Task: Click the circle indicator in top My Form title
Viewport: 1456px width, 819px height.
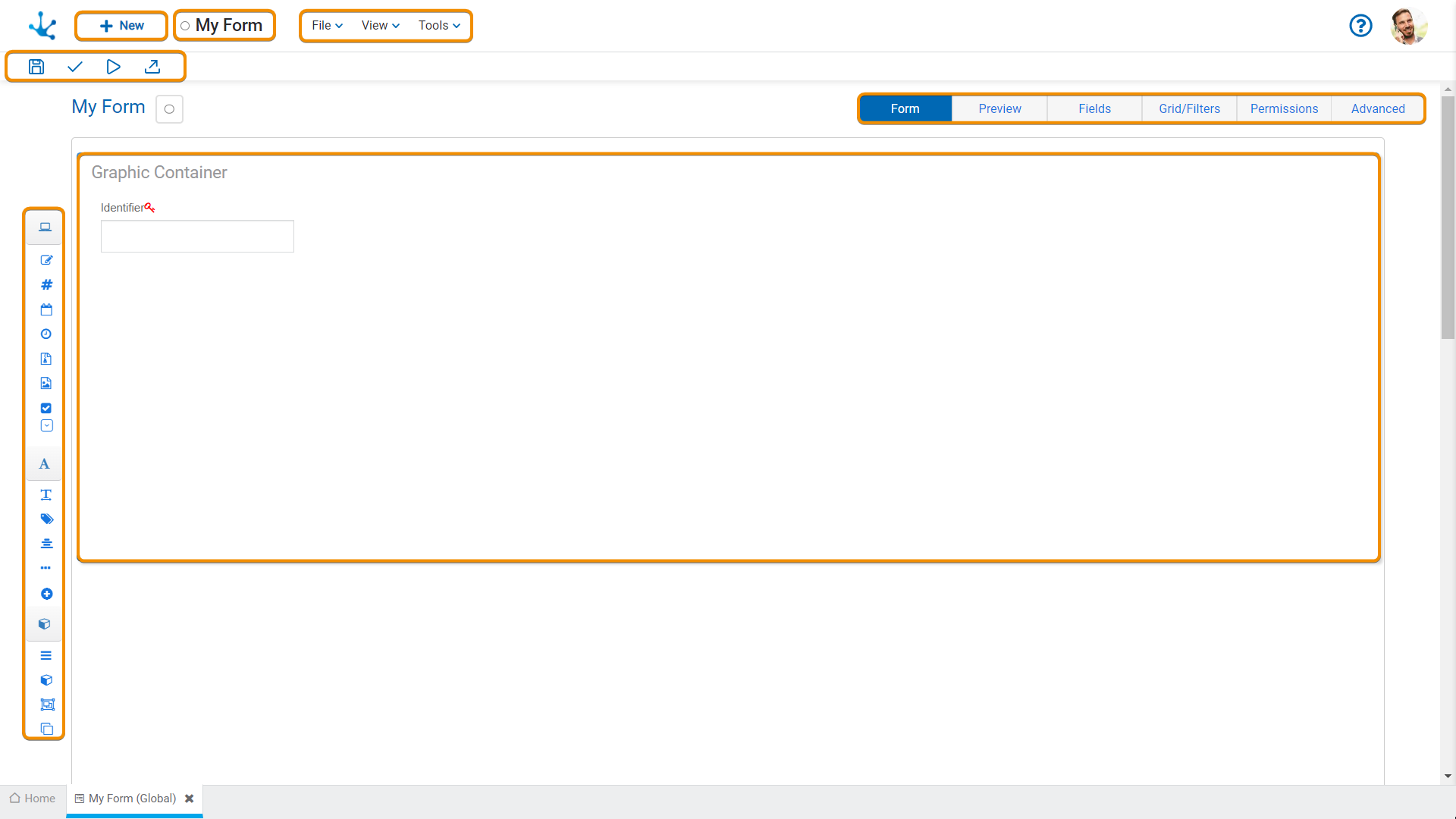Action: pyautogui.click(x=185, y=26)
